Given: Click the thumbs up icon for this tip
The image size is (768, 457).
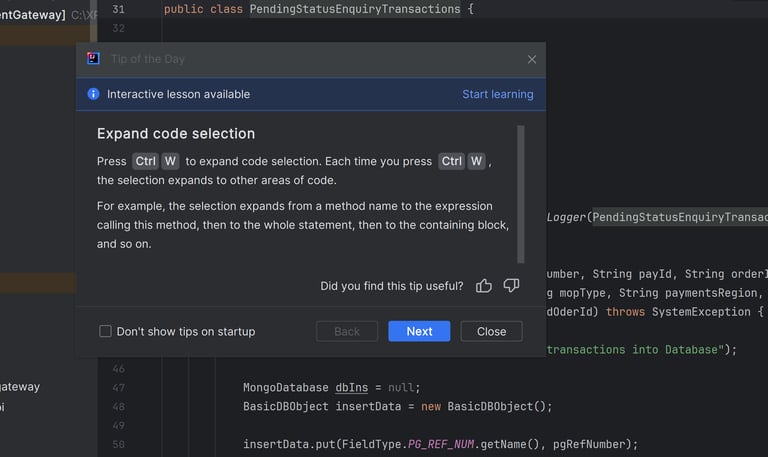Looking at the screenshot, I should (483, 286).
